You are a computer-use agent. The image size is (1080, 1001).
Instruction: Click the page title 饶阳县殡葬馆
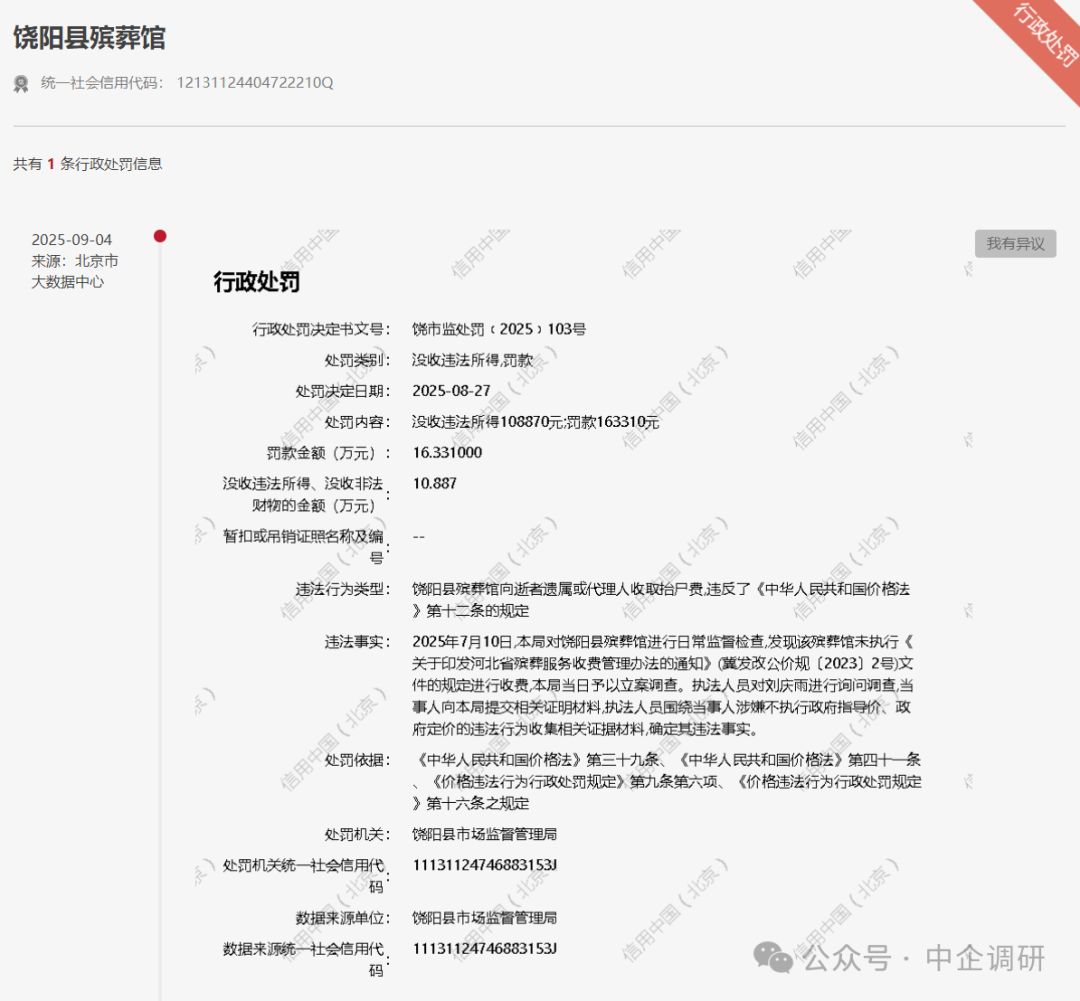(x=89, y=38)
